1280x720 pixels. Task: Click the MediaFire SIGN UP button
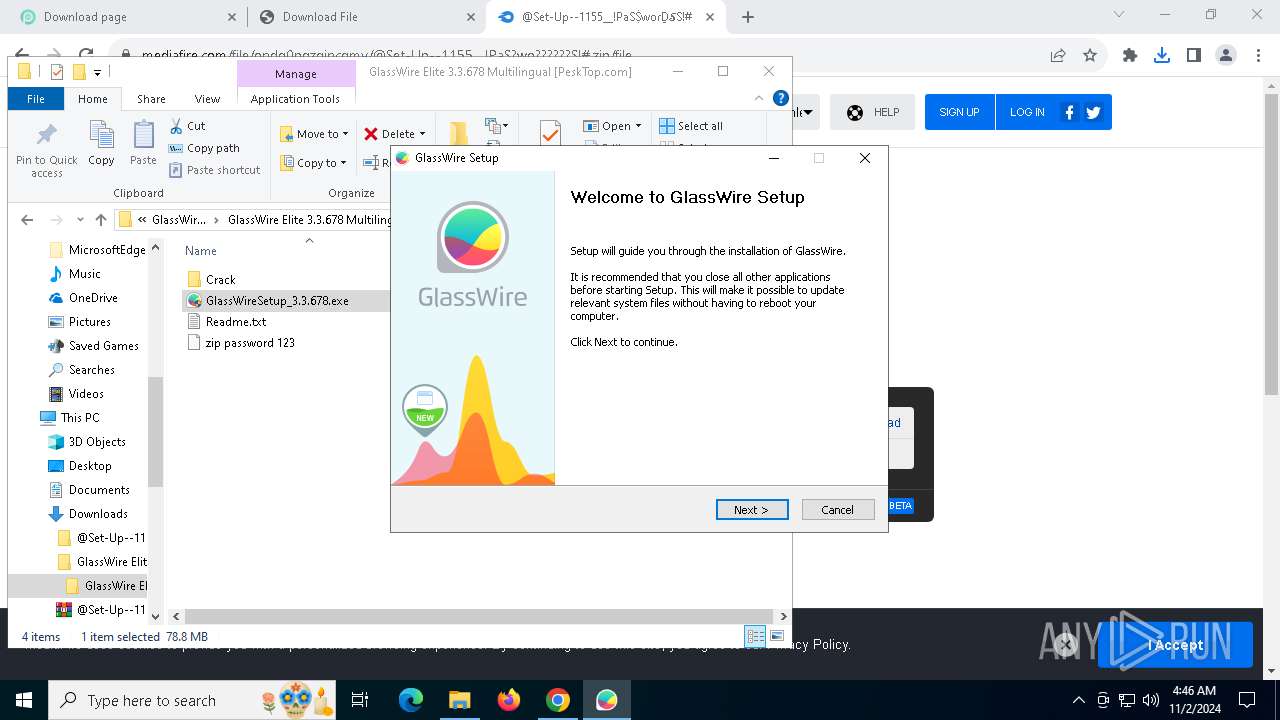(959, 112)
